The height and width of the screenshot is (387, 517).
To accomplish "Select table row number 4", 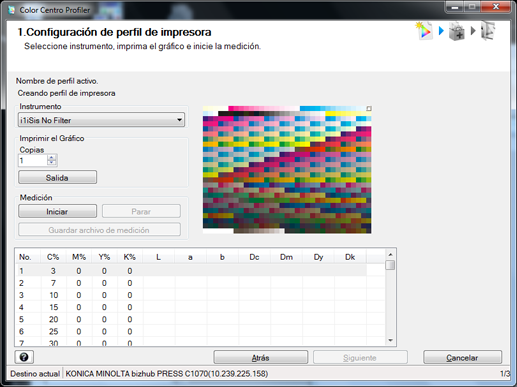I will point(192,307).
